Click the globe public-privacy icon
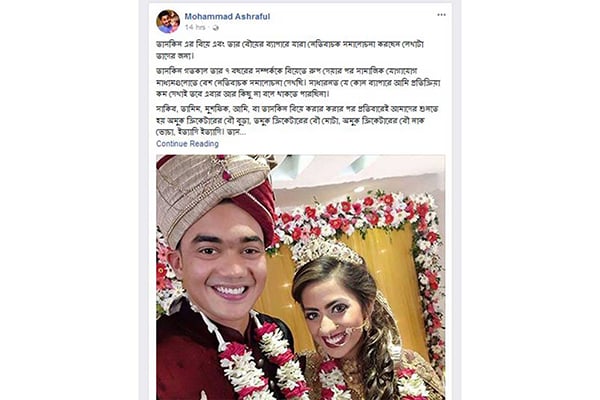The image size is (600, 400). pyautogui.click(x=215, y=28)
